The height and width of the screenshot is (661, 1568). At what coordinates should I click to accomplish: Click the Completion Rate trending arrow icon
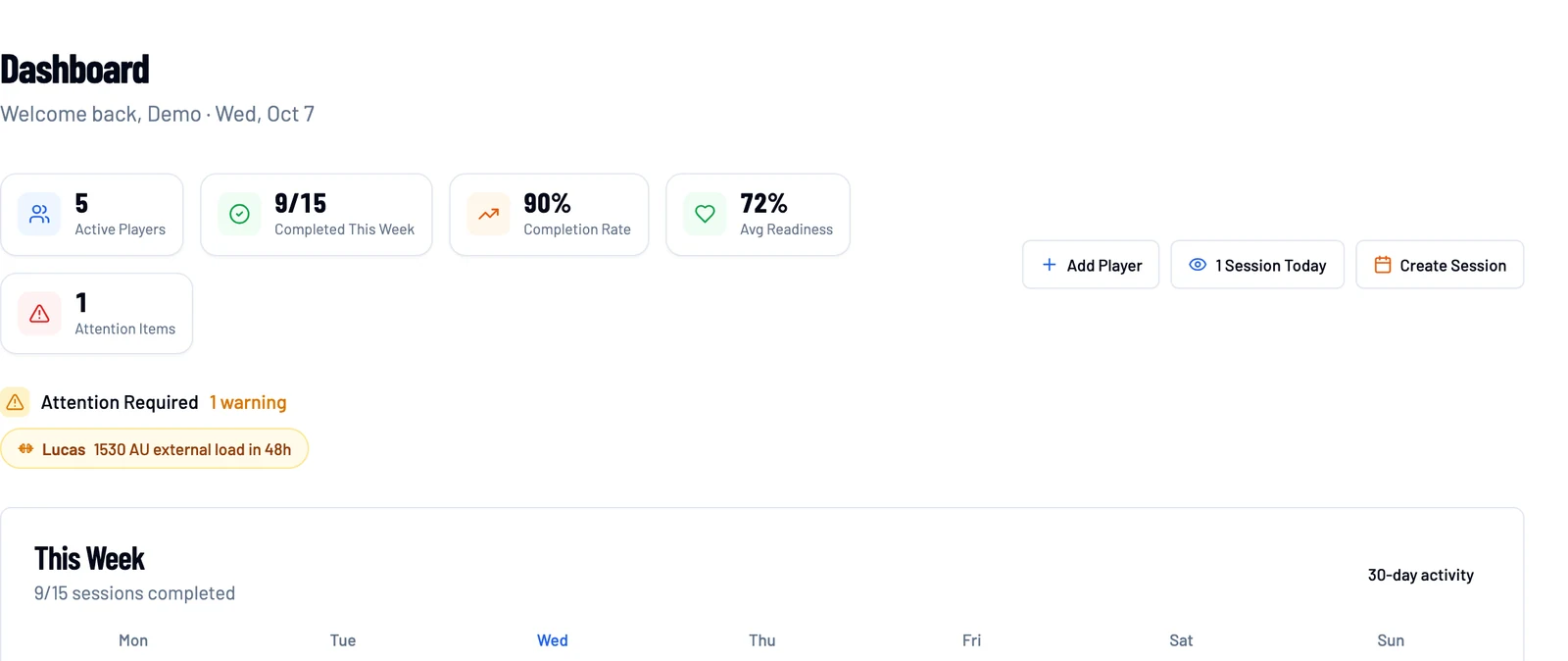click(x=488, y=214)
